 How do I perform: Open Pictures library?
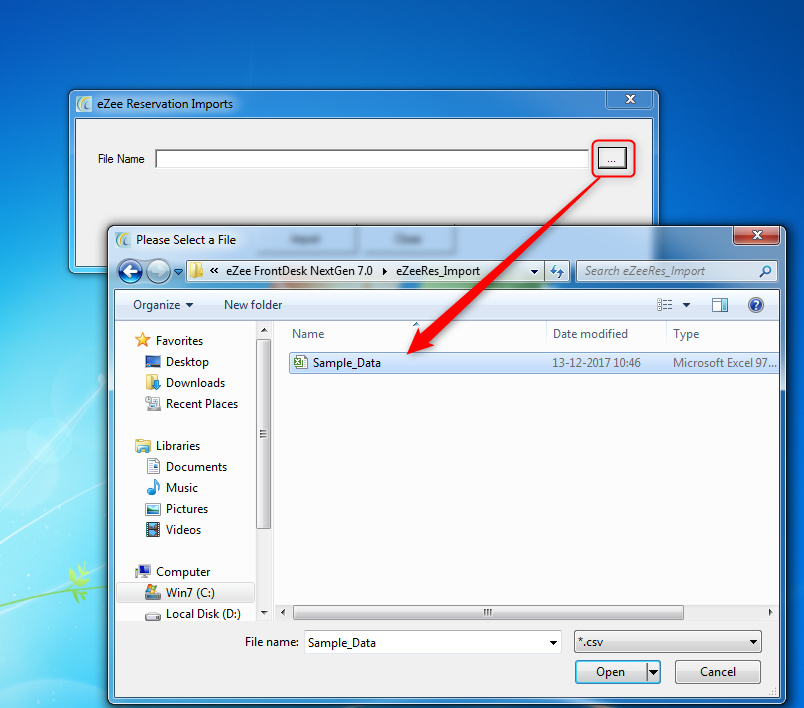tap(187, 509)
